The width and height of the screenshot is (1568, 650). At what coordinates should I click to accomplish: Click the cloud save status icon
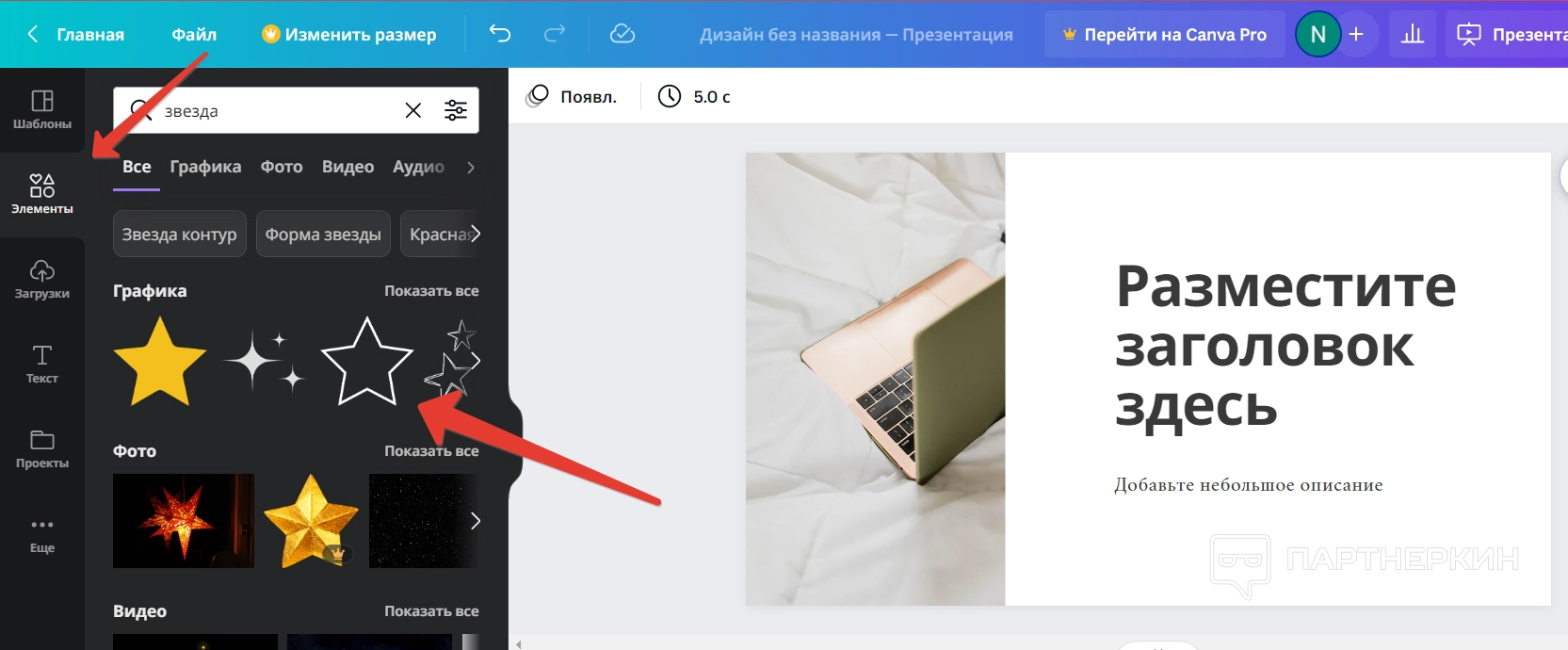click(622, 34)
